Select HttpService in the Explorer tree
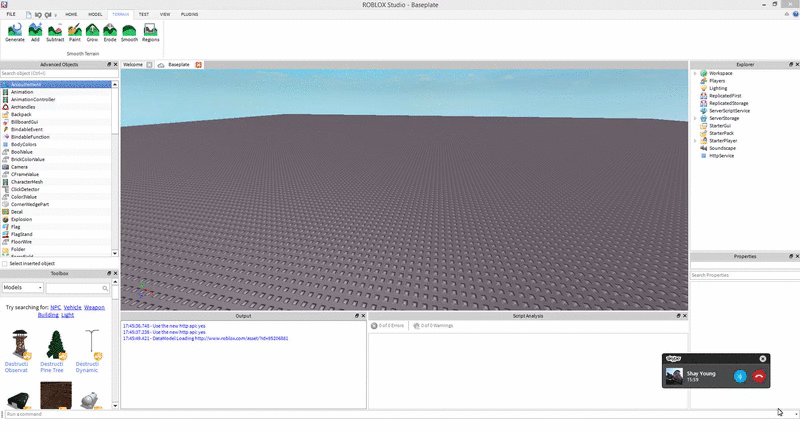The height and width of the screenshot is (432, 800). (721, 156)
